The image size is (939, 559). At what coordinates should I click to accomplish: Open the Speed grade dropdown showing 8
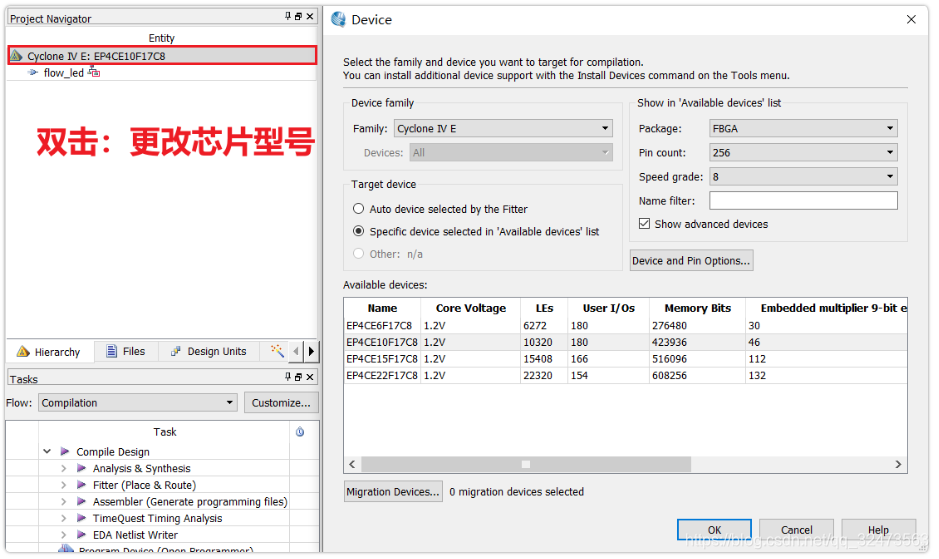point(803,177)
